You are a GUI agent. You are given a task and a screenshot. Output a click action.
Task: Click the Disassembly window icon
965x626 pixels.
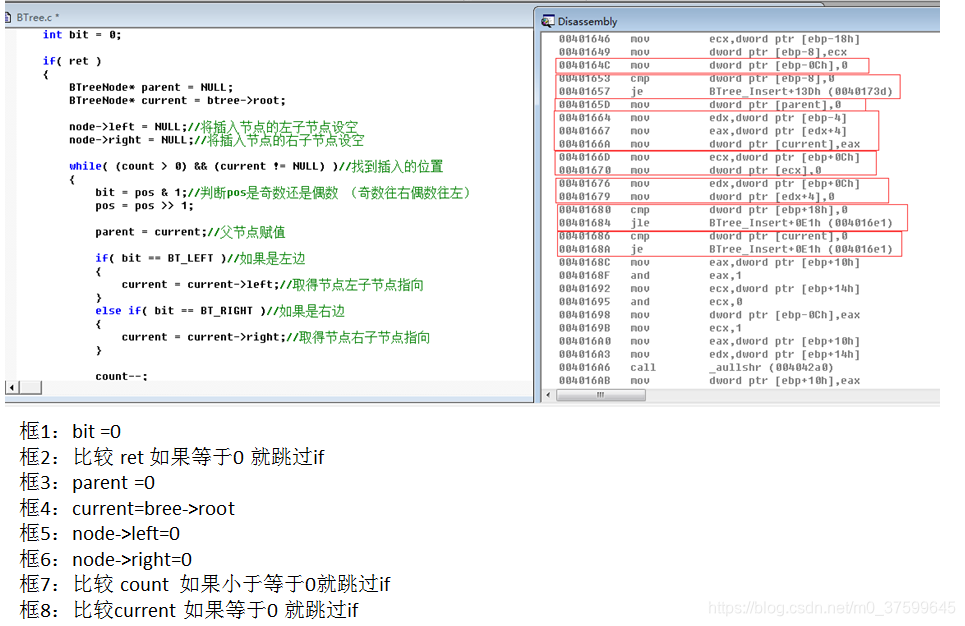click(547, 22)
